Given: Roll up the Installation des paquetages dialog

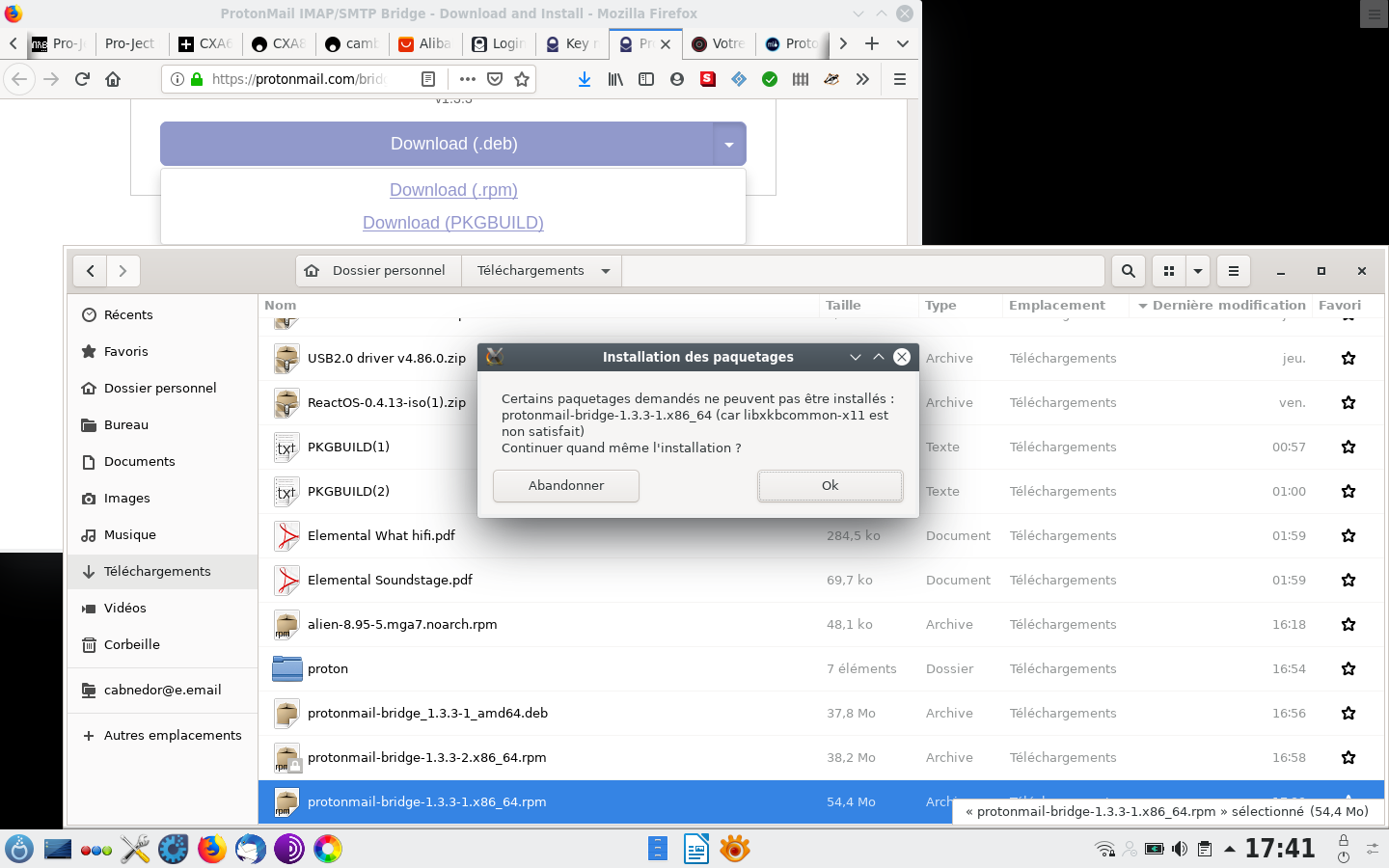Looking at the screenshot, I should pos(879,357).
